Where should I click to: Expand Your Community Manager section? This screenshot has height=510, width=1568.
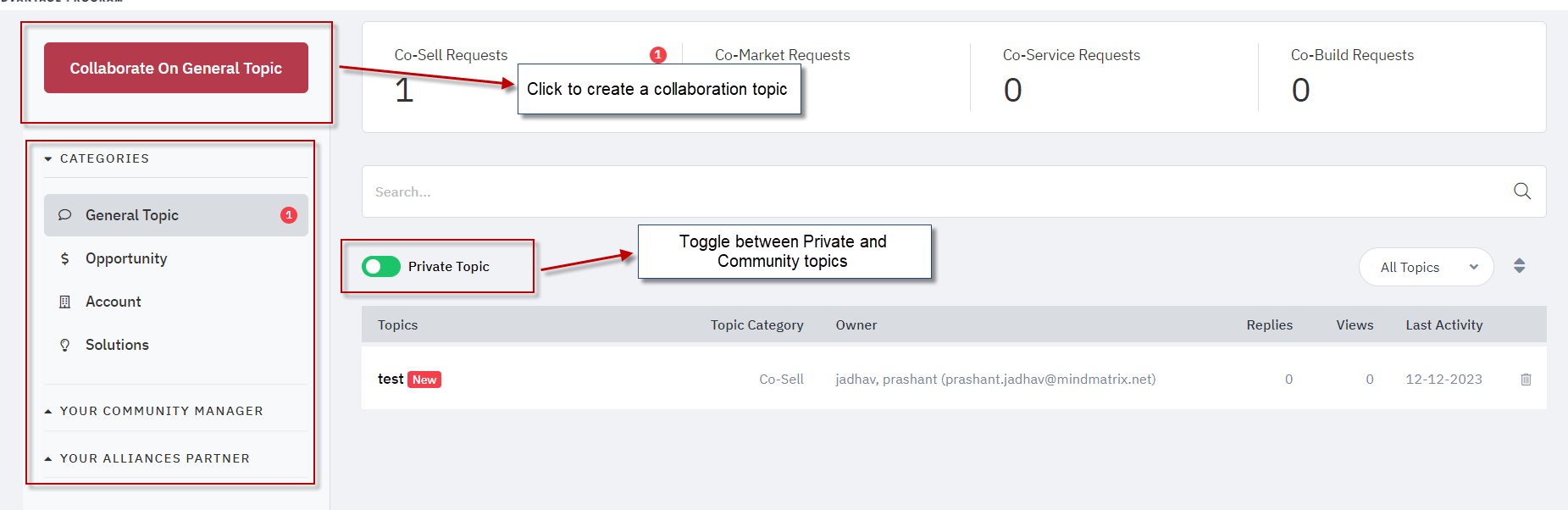(153, 411)
